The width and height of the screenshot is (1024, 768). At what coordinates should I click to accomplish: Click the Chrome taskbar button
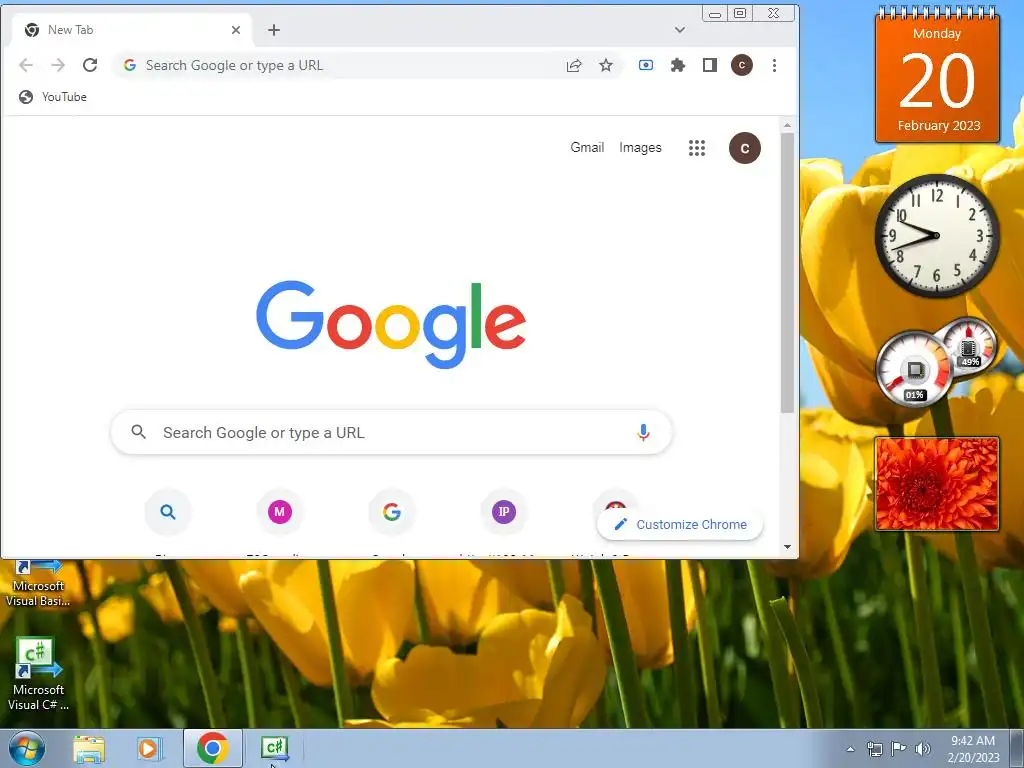pyautogui.click(x=213, y=748)
